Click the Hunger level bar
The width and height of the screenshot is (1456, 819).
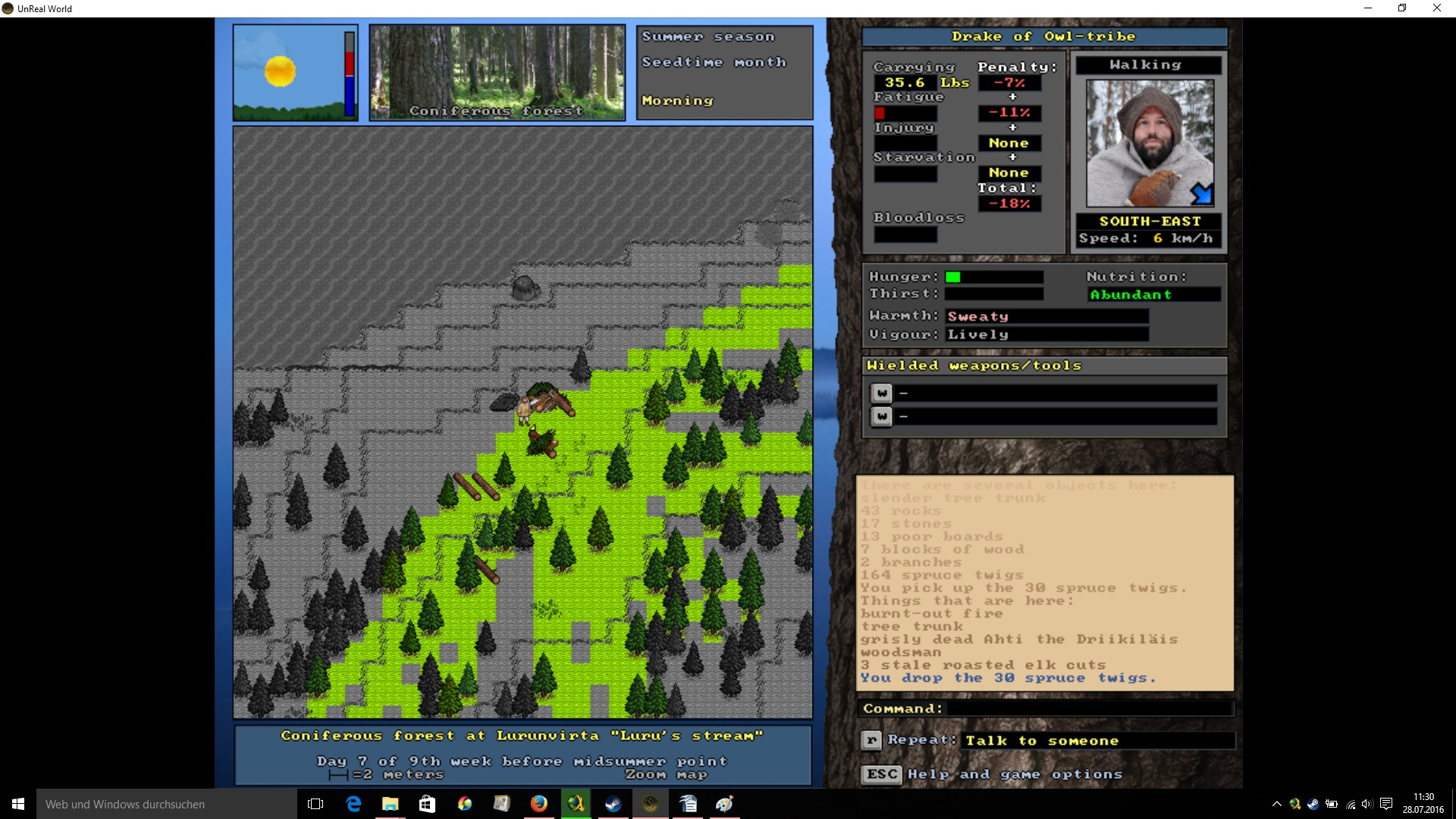click(993, 277)
